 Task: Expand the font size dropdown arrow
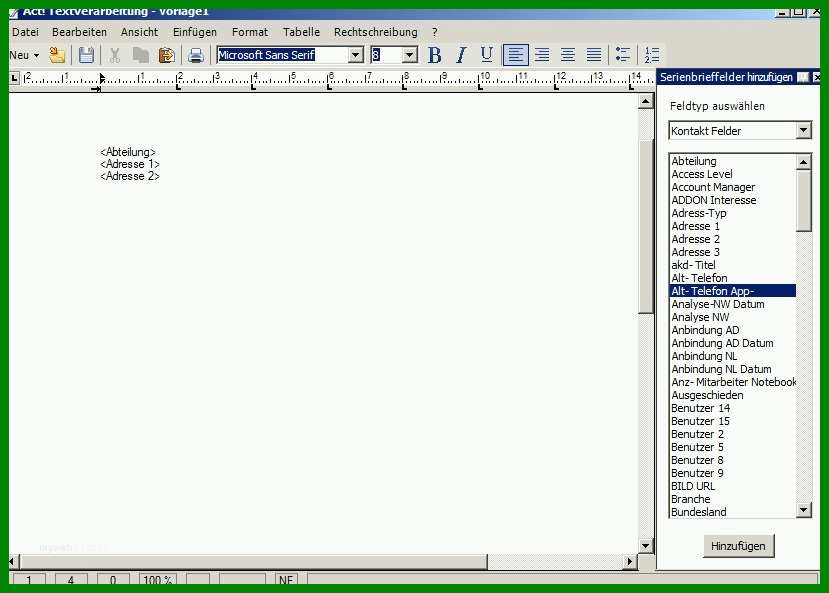coord(409,54)
